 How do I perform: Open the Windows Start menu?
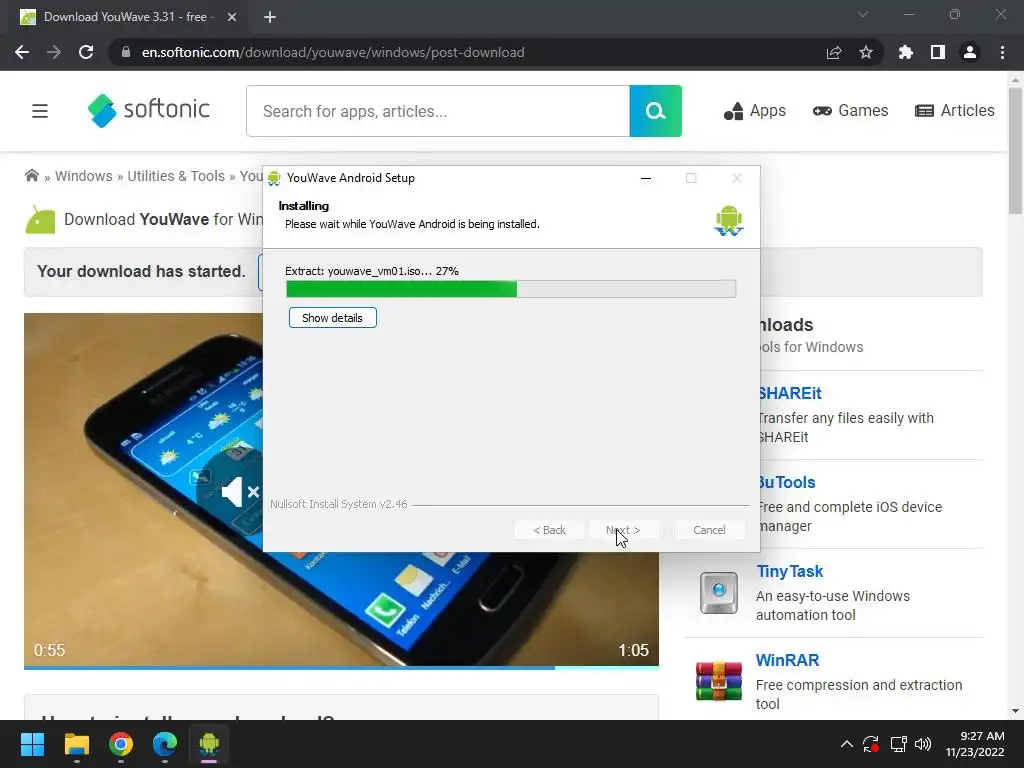coord(32,744)
